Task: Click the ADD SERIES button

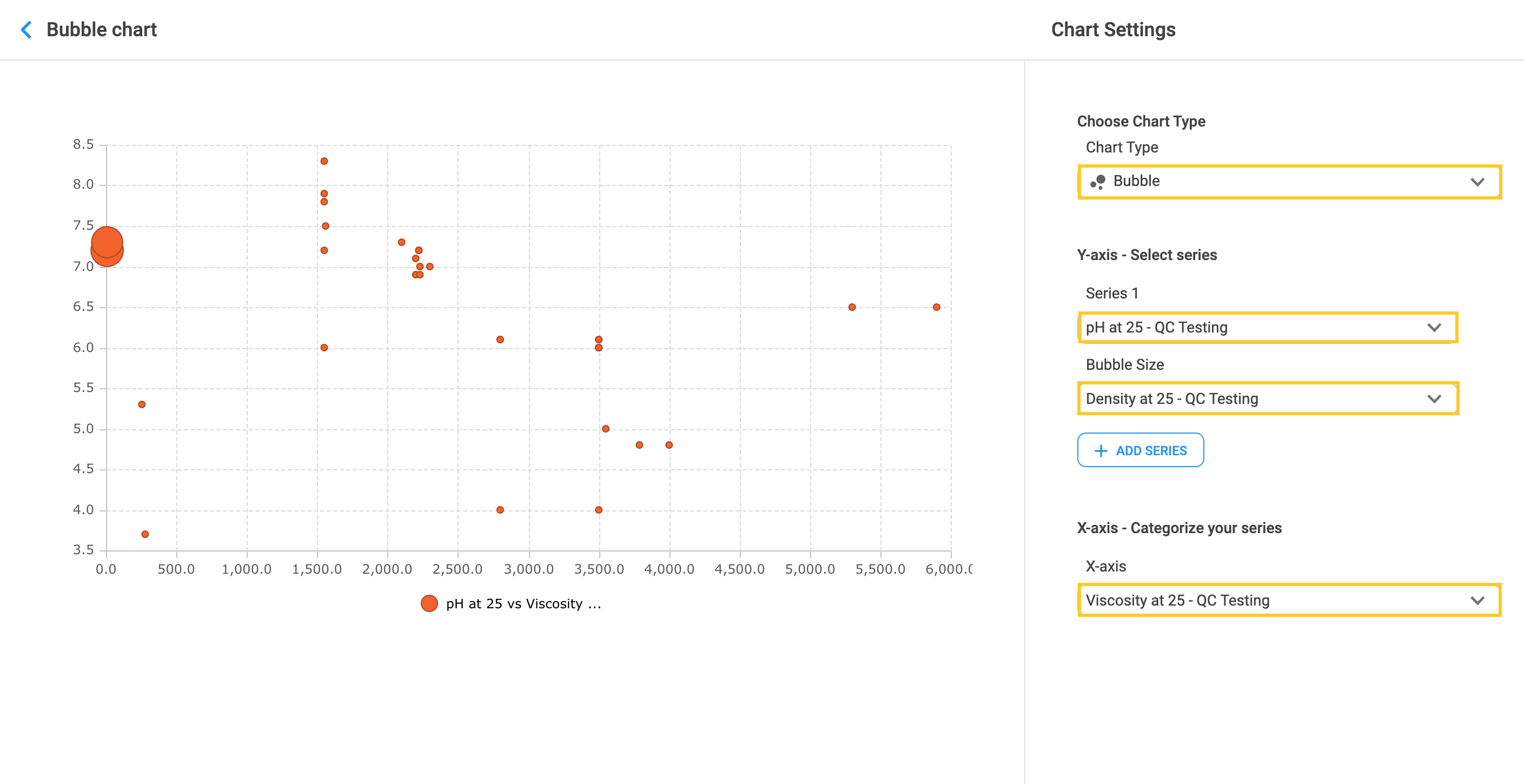Action: click(x=1140, y=450)
